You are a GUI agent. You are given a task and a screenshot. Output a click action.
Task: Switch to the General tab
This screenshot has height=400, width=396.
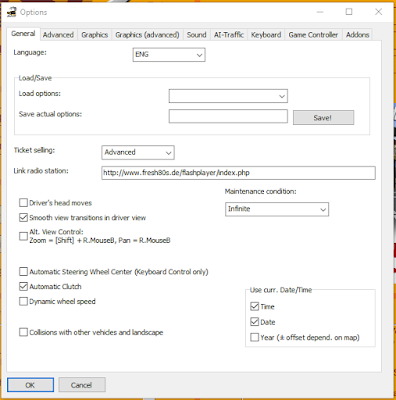point(23,34)
